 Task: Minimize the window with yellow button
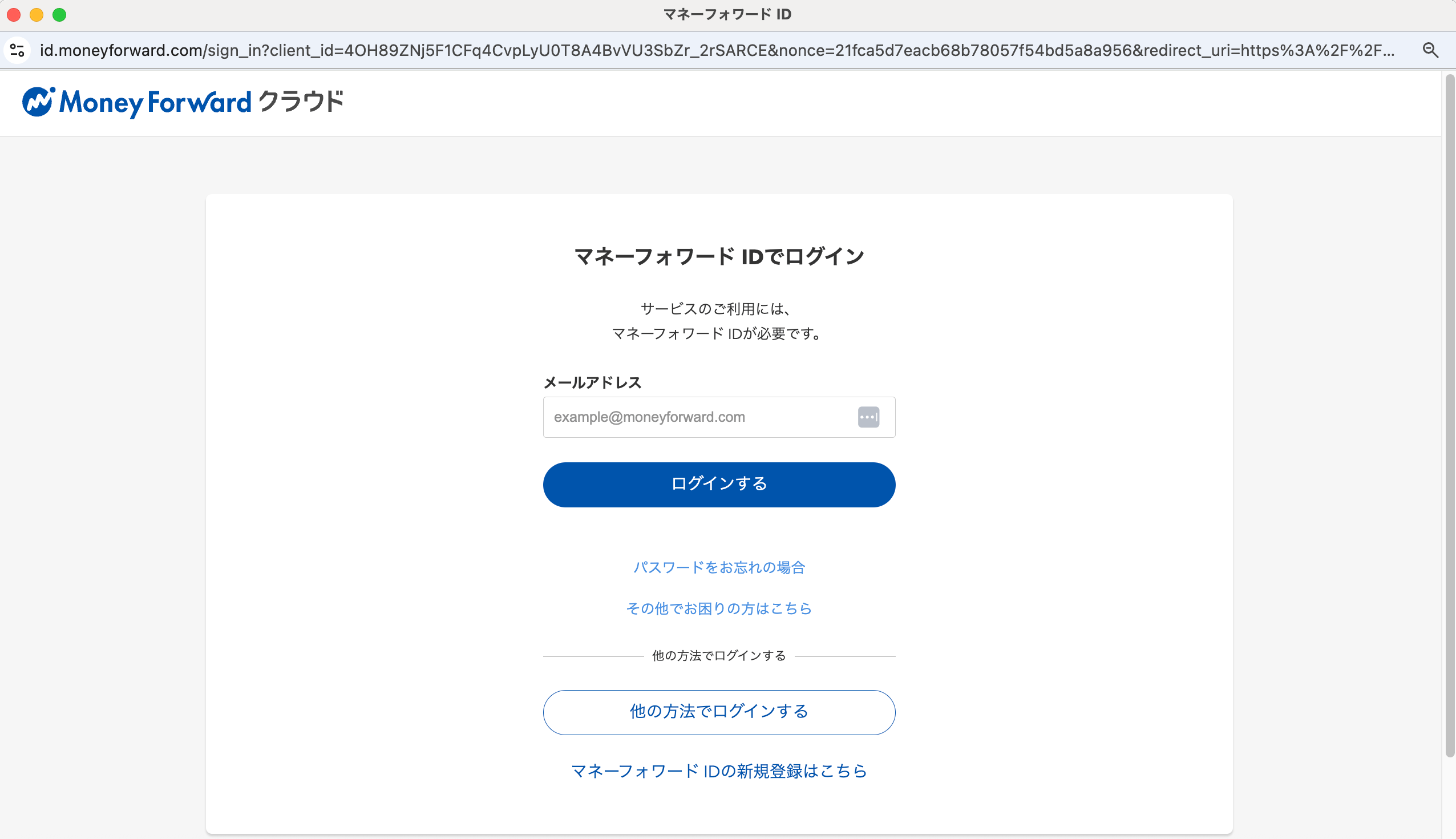pyautogui.click(x=37, y=14)
